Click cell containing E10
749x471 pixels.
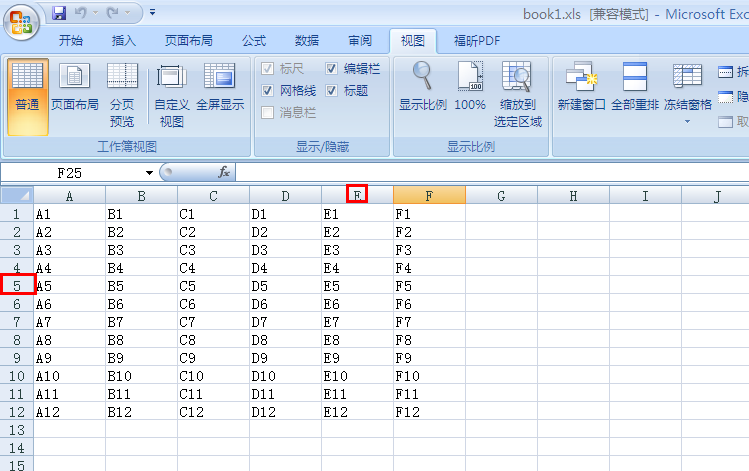coord(357,376)
